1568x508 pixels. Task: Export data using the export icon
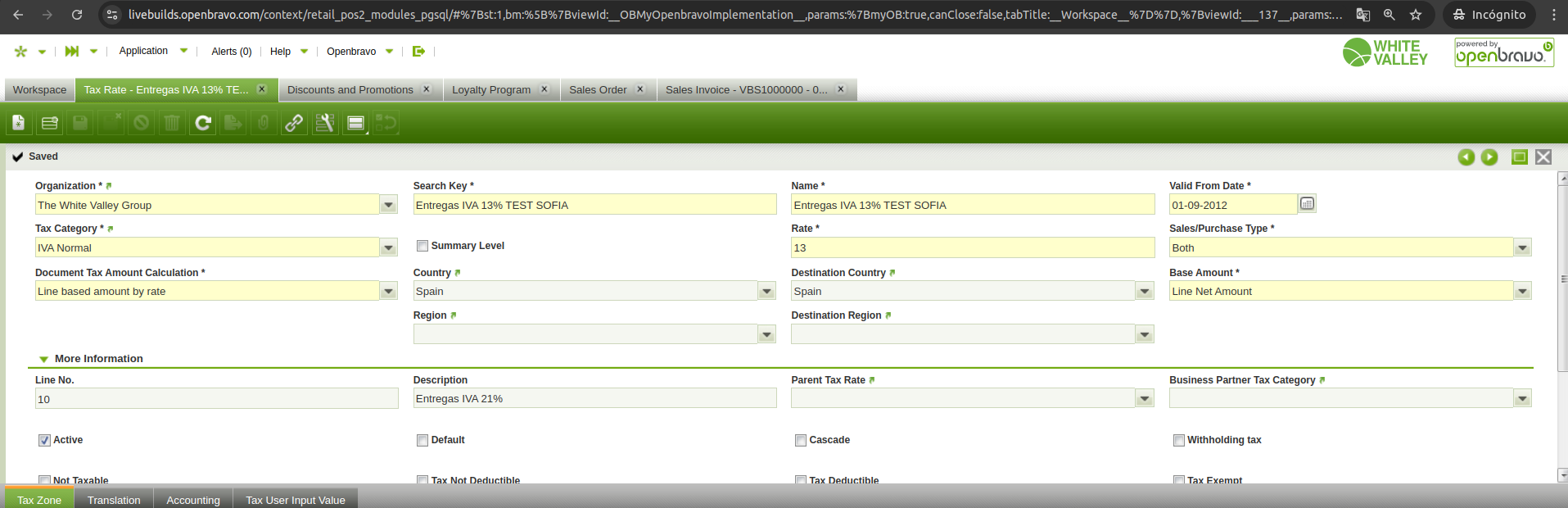(233, 123)
